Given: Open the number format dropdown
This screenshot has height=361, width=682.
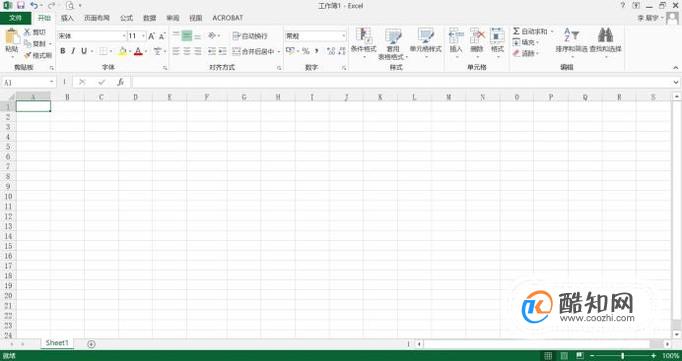Looking at the screenshot, I should [344, 36].
